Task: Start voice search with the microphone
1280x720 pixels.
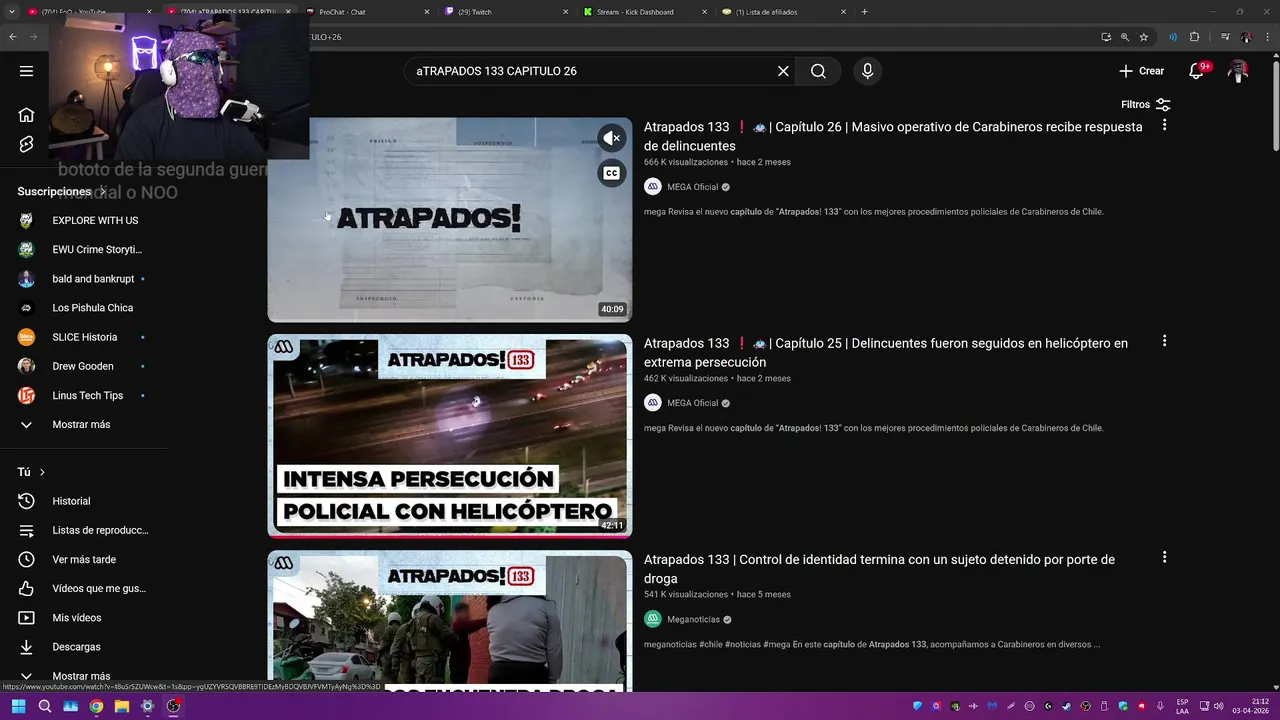Action: (x=867, y=71)
